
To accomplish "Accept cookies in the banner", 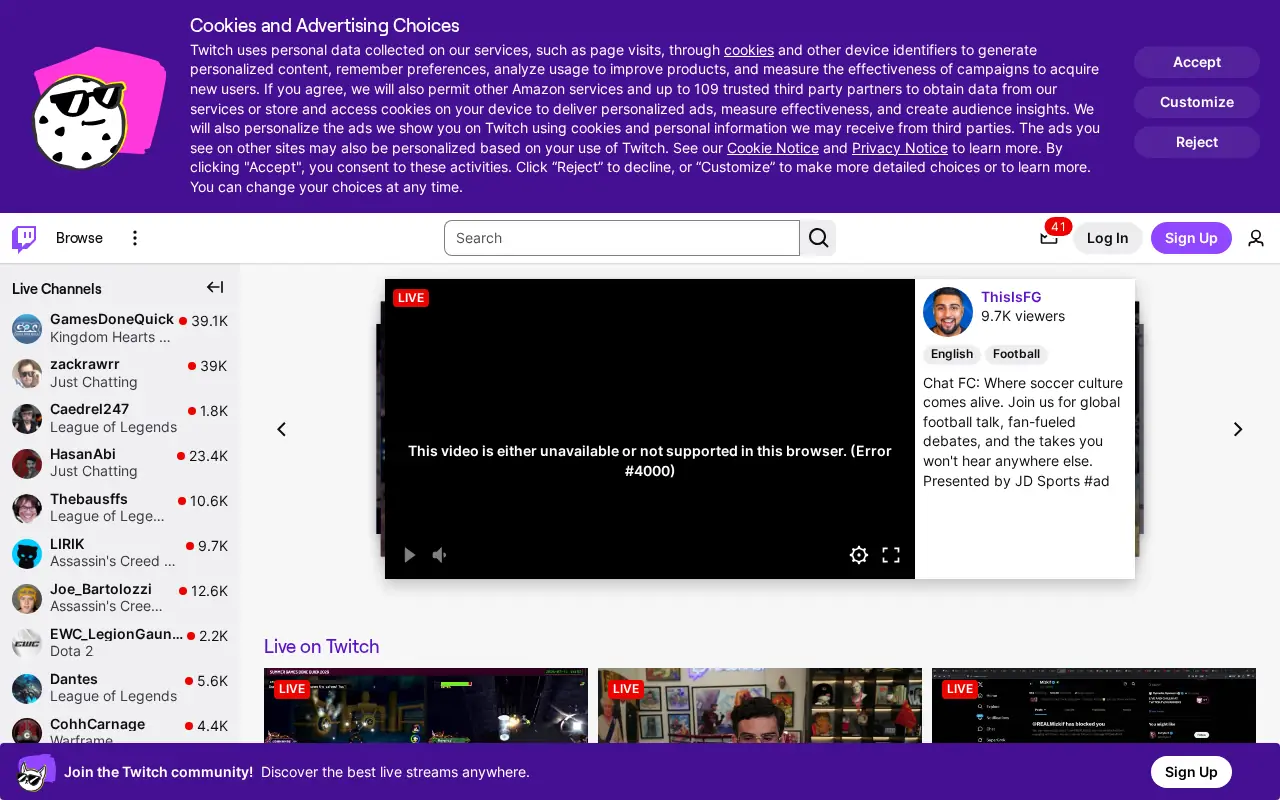I will [1197, 62].
